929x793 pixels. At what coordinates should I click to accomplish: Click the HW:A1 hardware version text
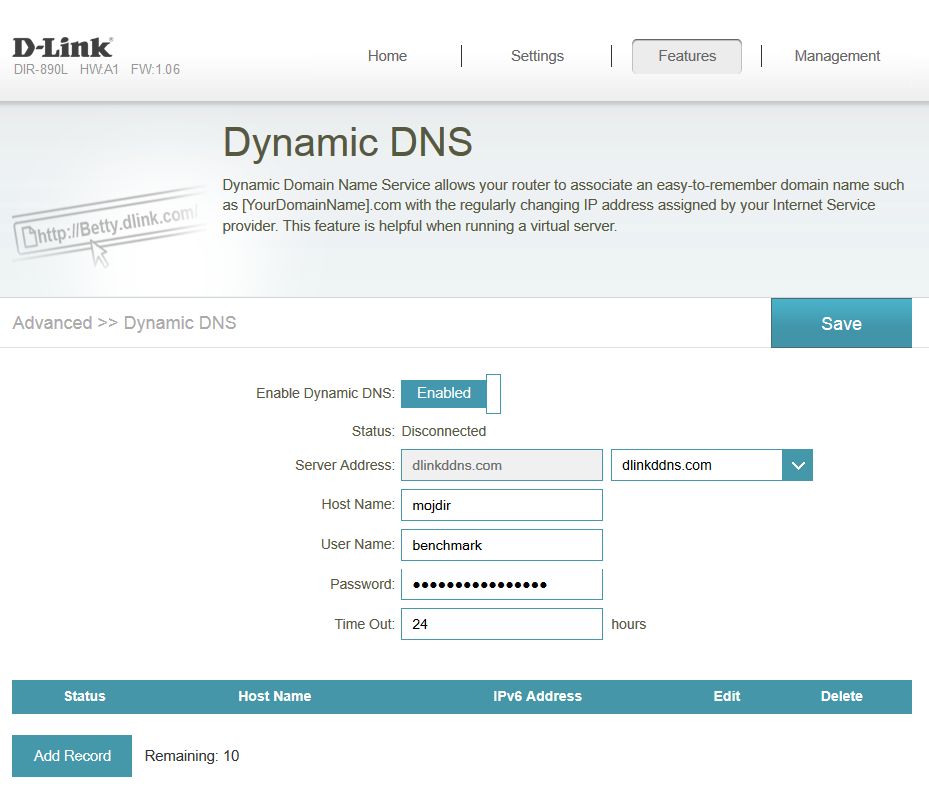coord(99,69)
